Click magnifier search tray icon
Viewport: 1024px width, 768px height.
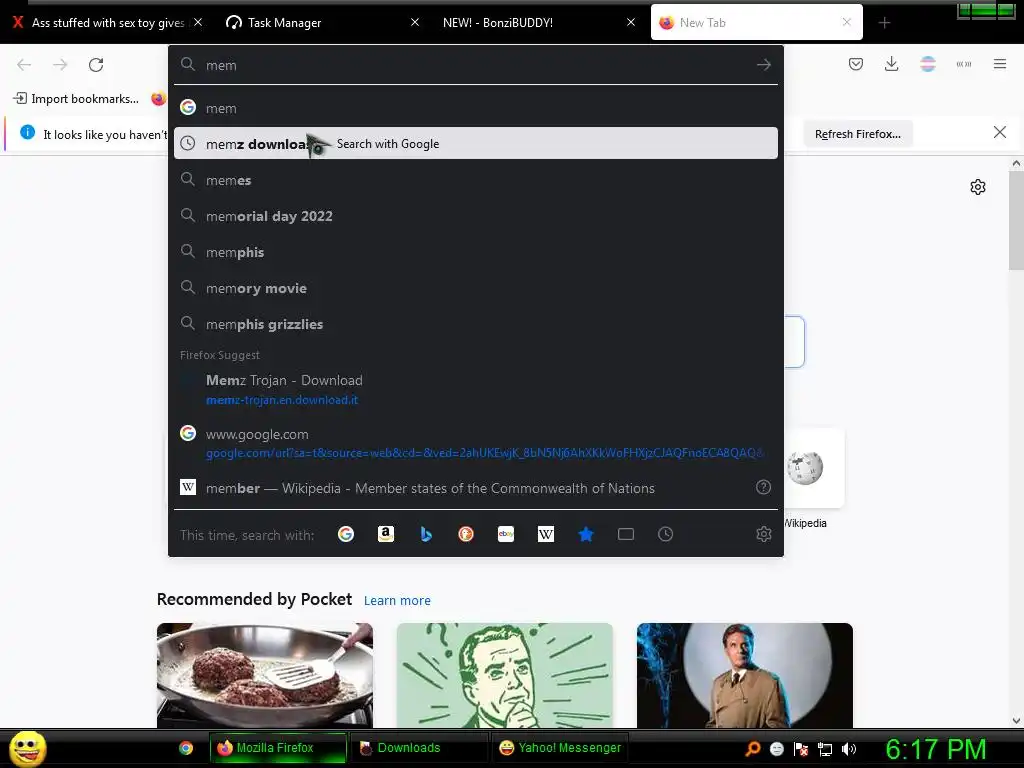753,749
